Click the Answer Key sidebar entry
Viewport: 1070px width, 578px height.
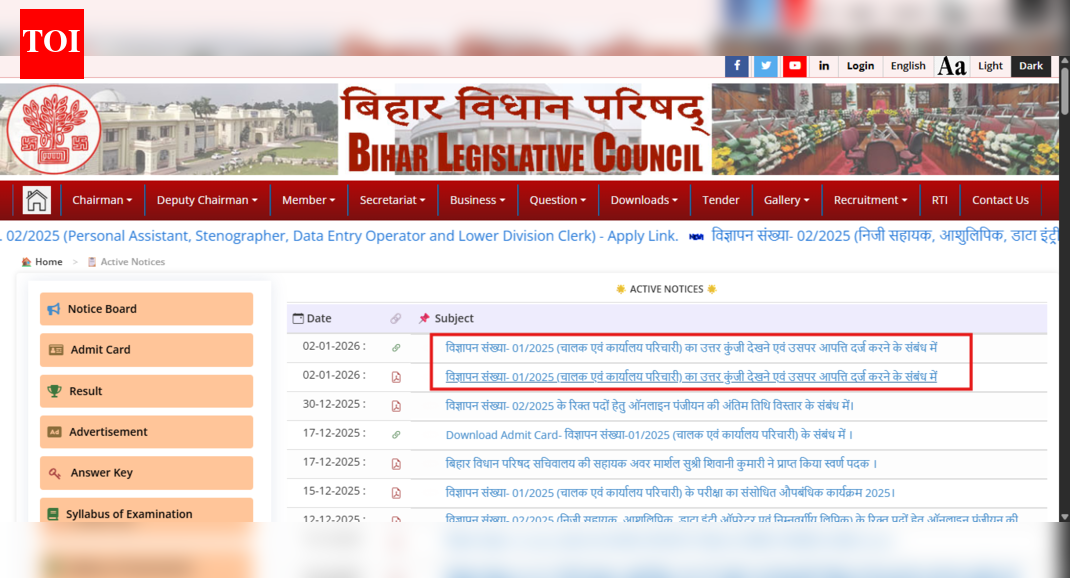(x=146, y=470)
